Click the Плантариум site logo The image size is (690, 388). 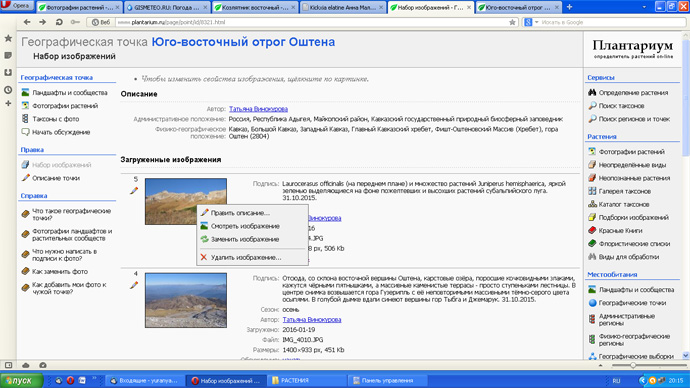tap(633, 48)
